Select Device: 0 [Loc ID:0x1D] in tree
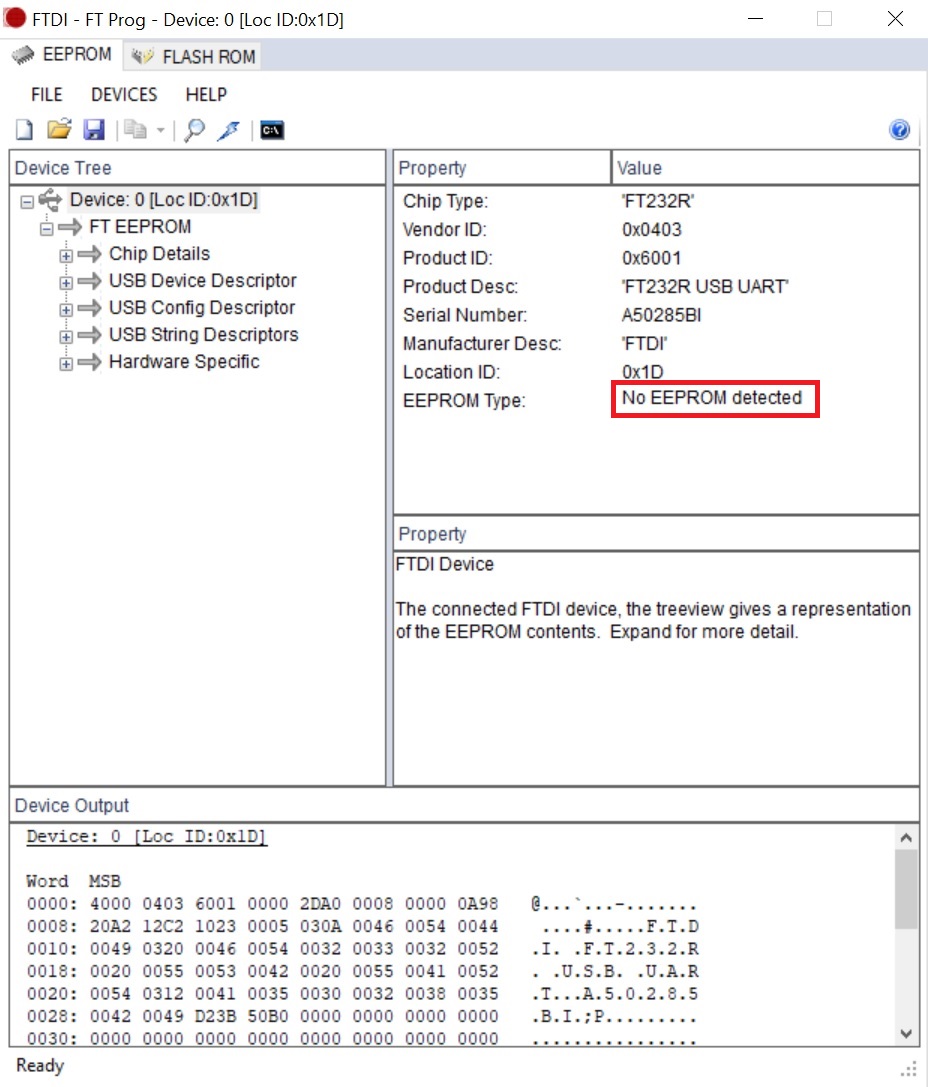The width and height of the screenshot is (928, 1087). point(164,200)
